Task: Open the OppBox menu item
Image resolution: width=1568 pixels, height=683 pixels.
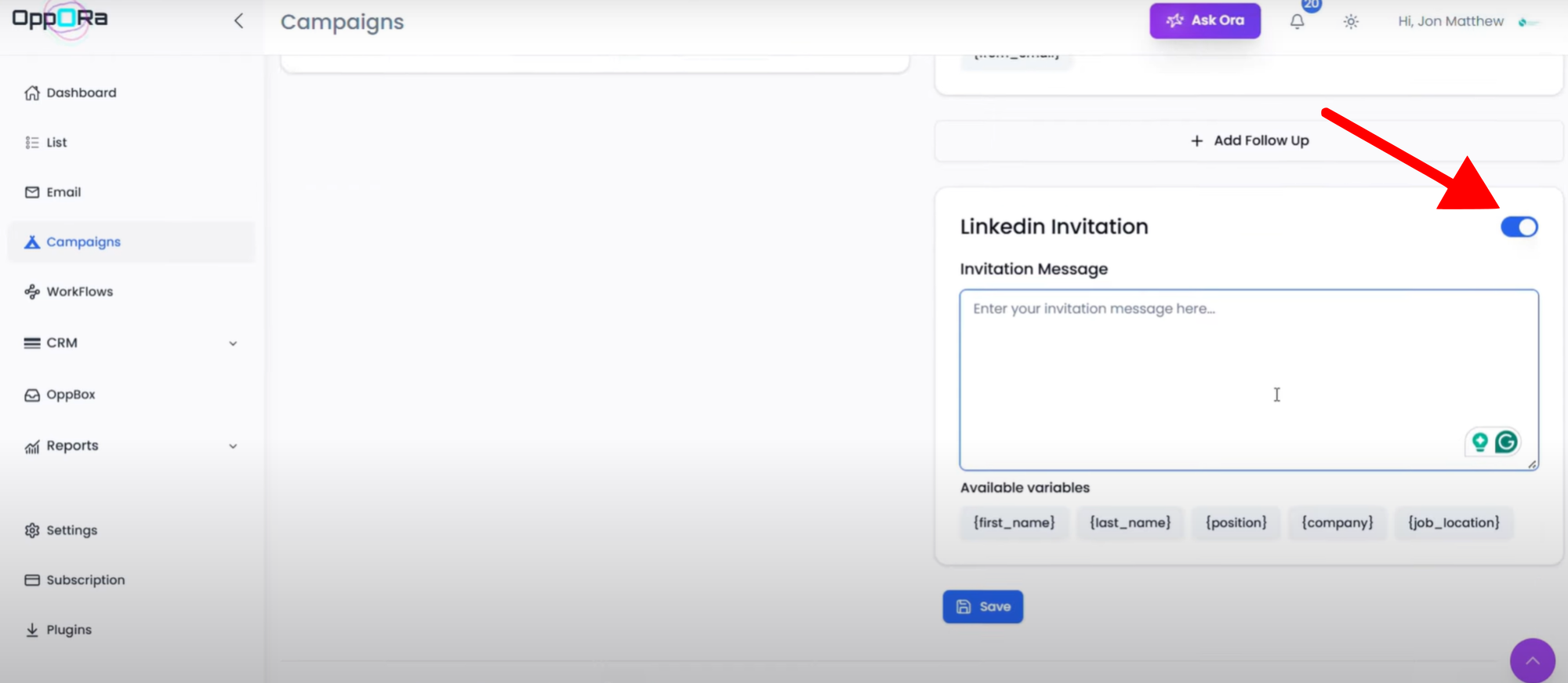Action: click(x=71, y=394)
